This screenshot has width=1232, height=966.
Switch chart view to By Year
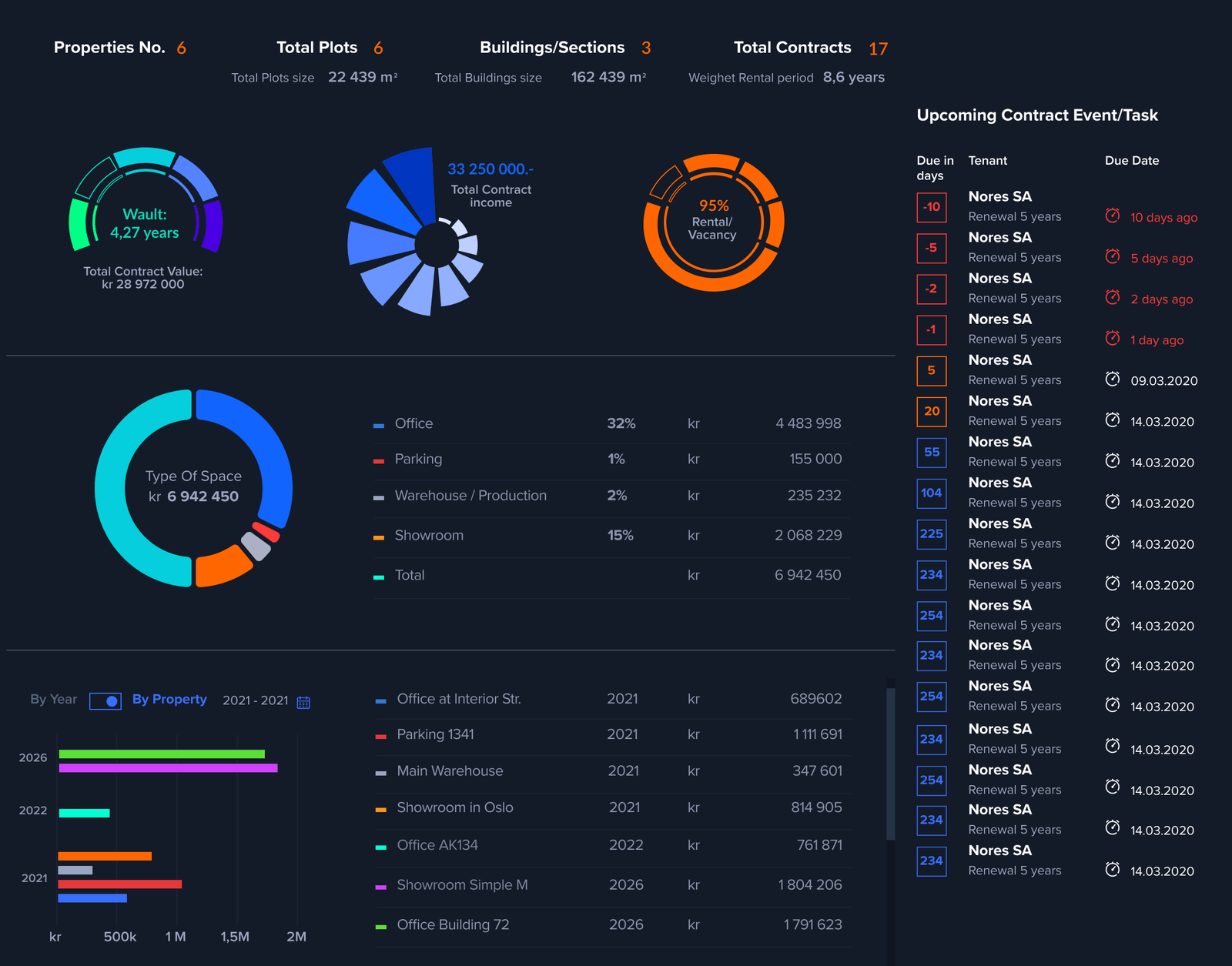coord(54,699)
